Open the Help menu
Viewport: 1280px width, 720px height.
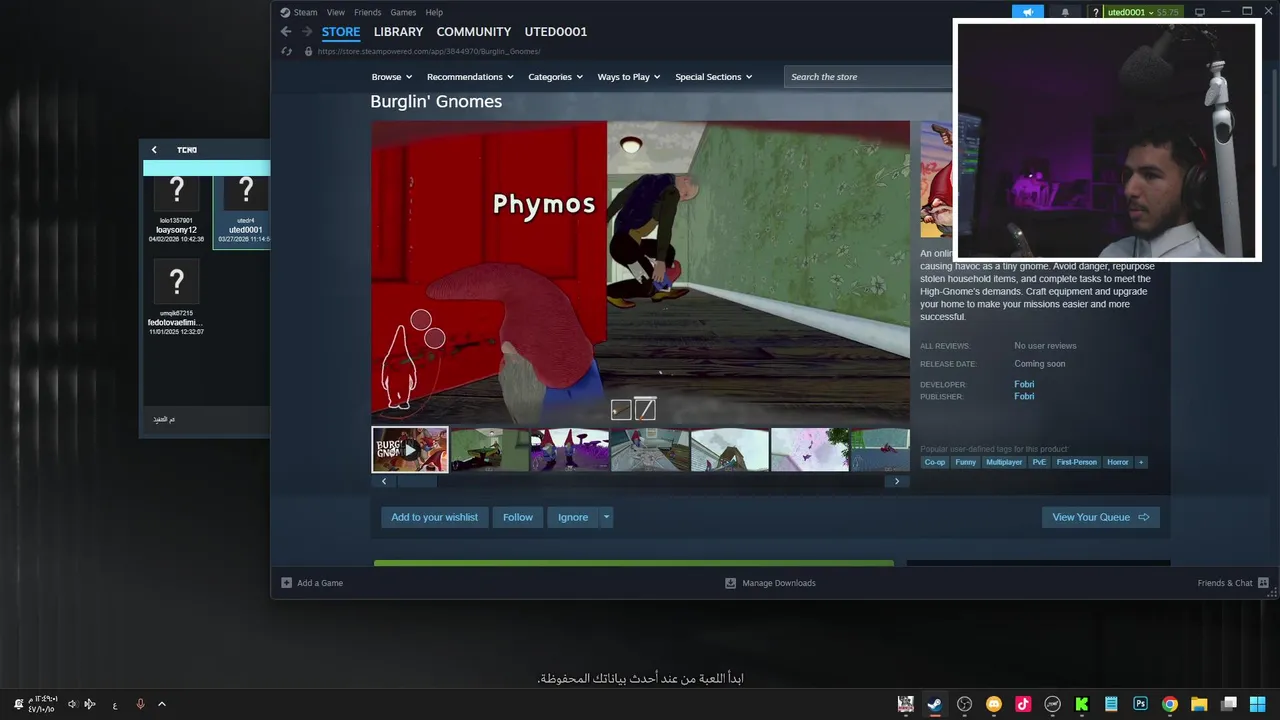click(x=434, y=12)
